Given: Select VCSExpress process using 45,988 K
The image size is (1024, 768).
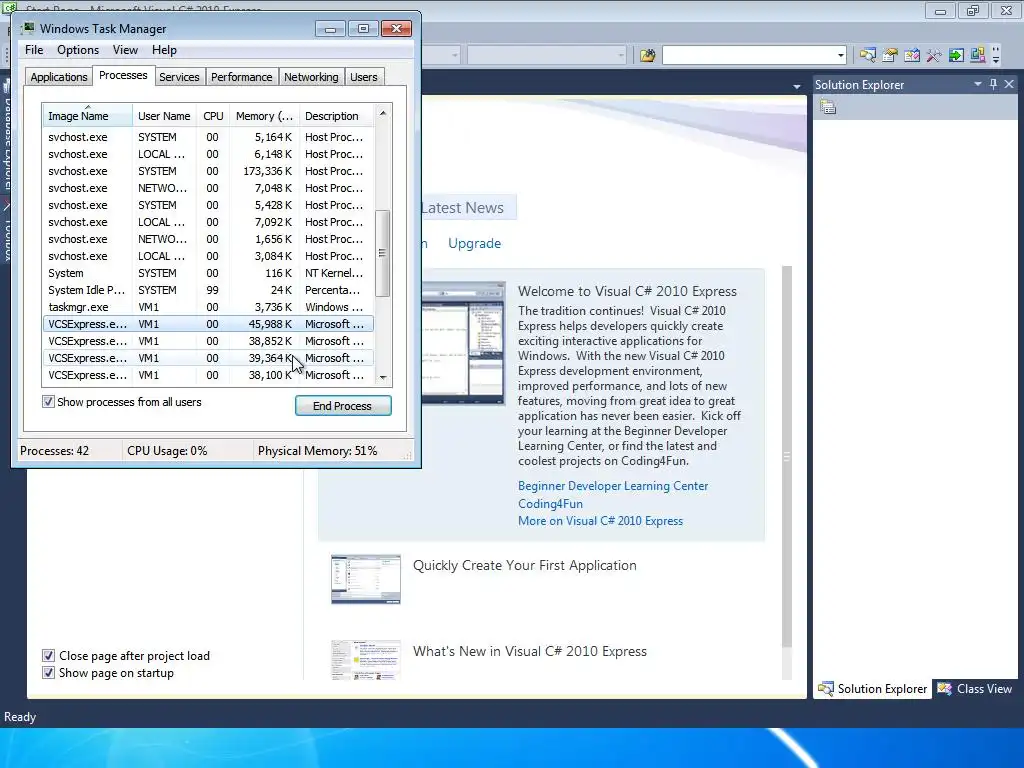Looking at the screenshot, I should point(208,324).
